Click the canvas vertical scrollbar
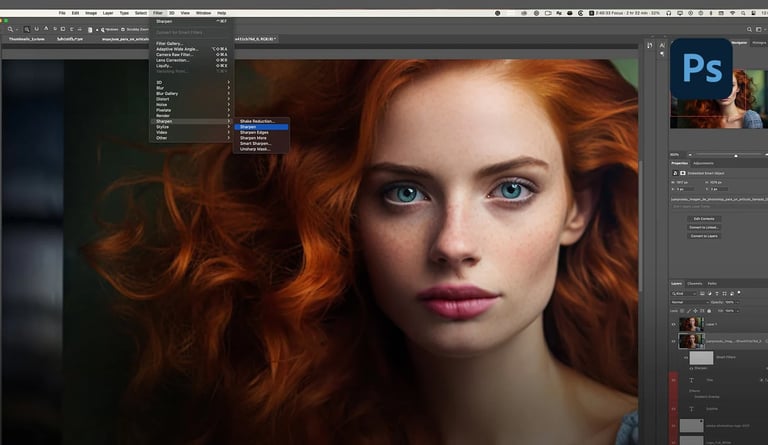Screen dimensions: 768x445 pyautogui.click(x=641, y=225)
